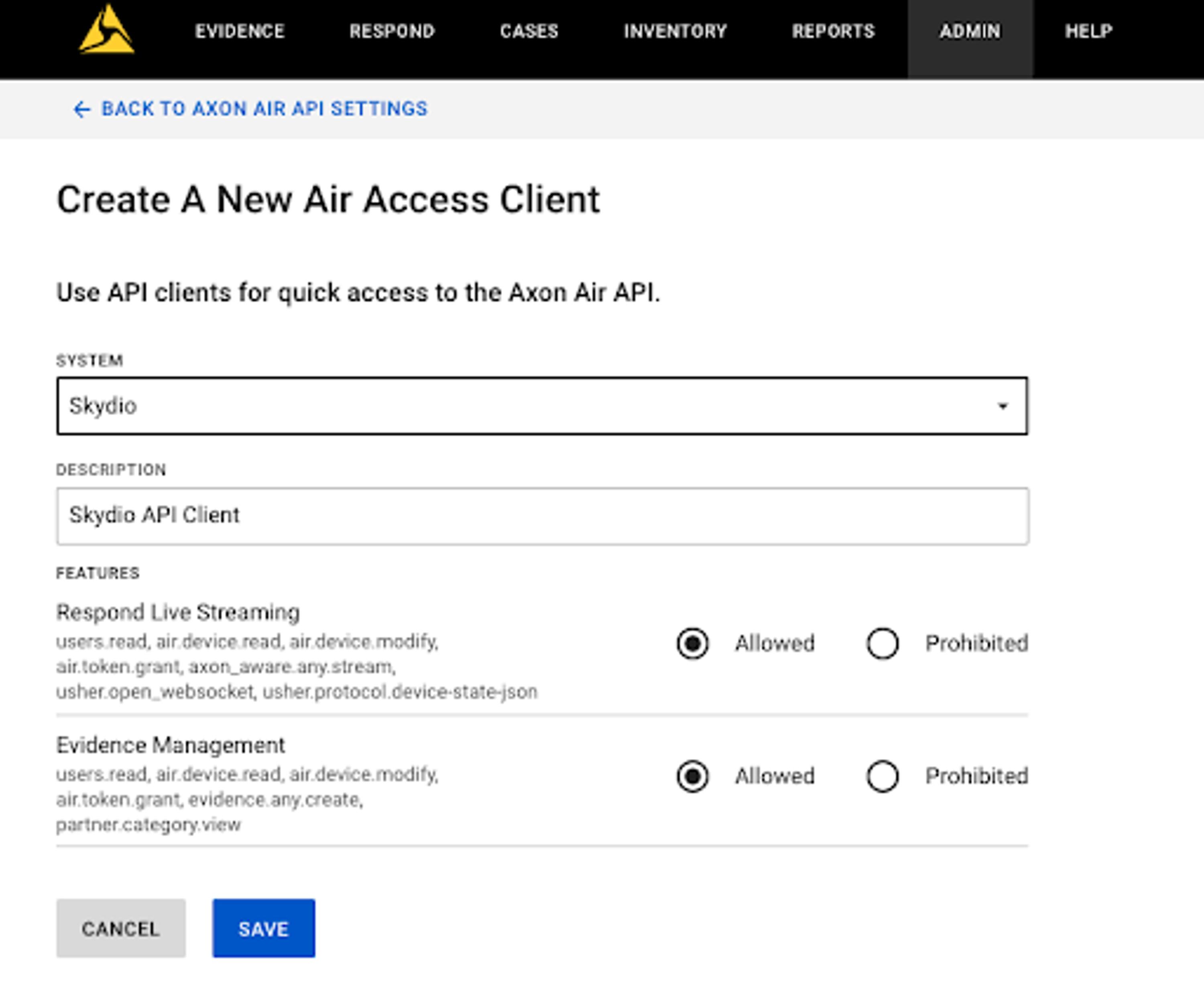Open the Evidence menu
The image size is (1204, 1002).
coord(240,31)
